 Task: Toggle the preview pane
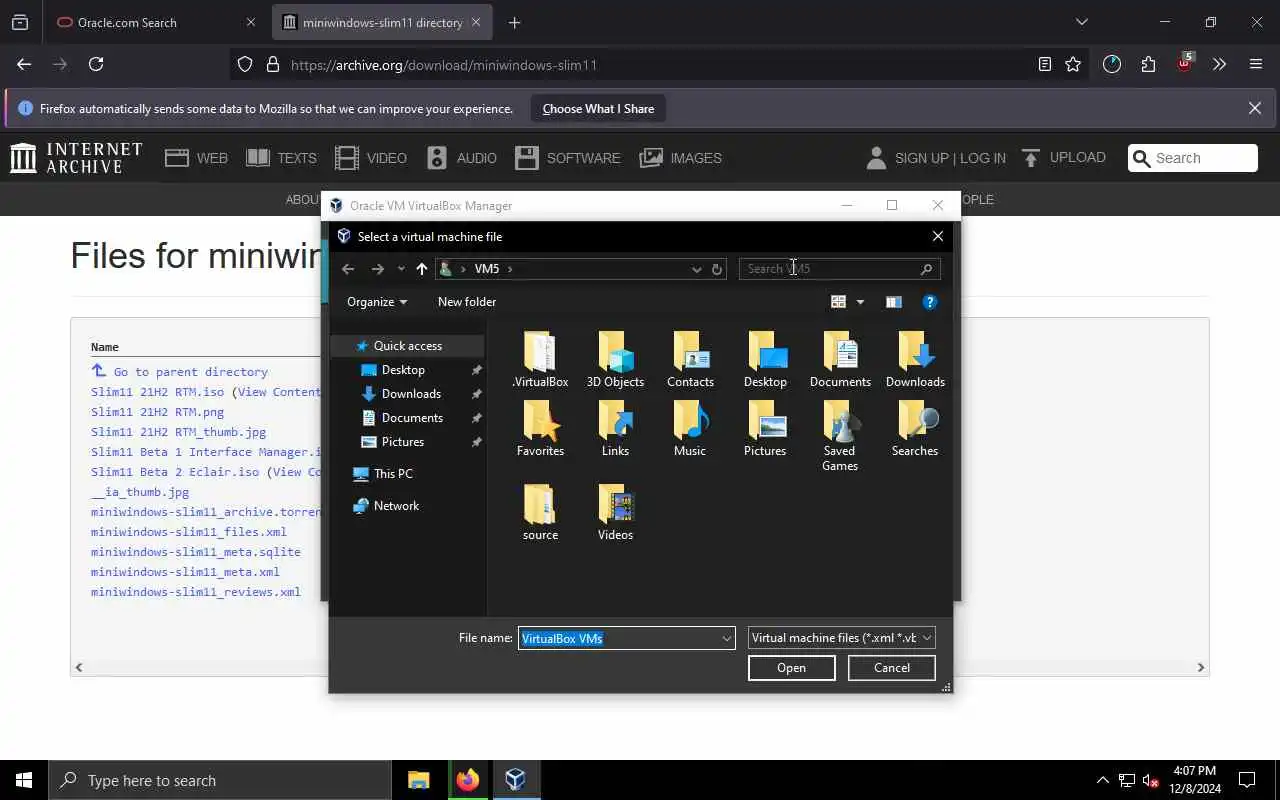click(894, 302)
